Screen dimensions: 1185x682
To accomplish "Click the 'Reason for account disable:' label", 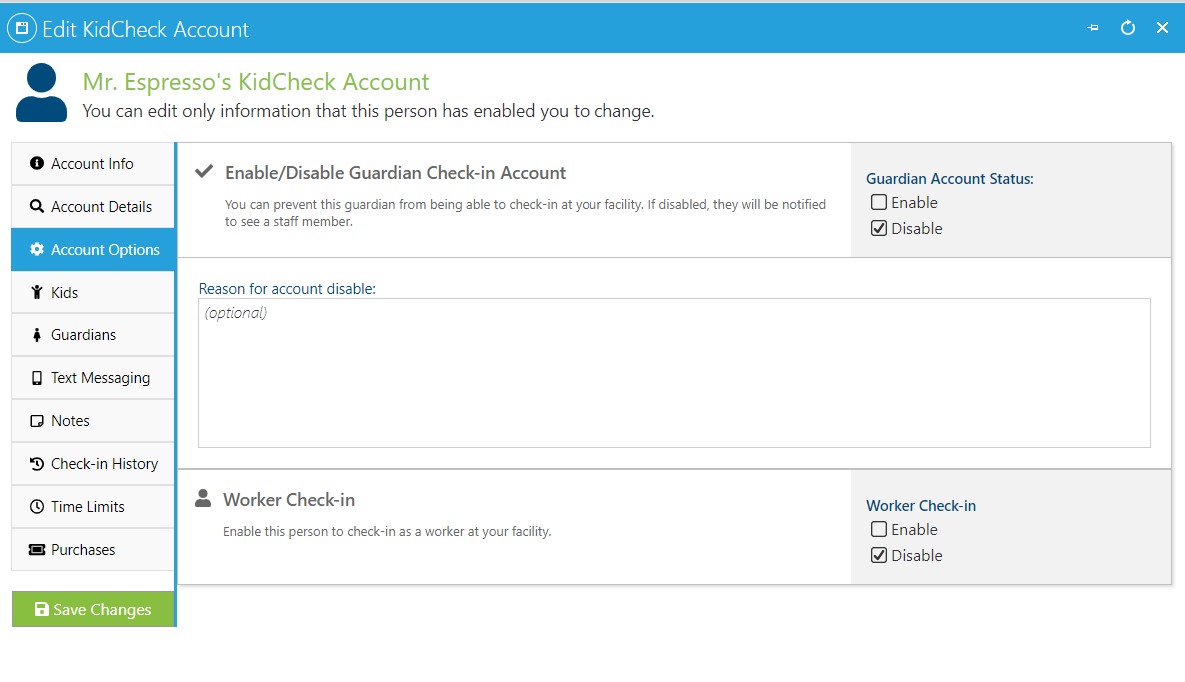I will click(287, 289).
